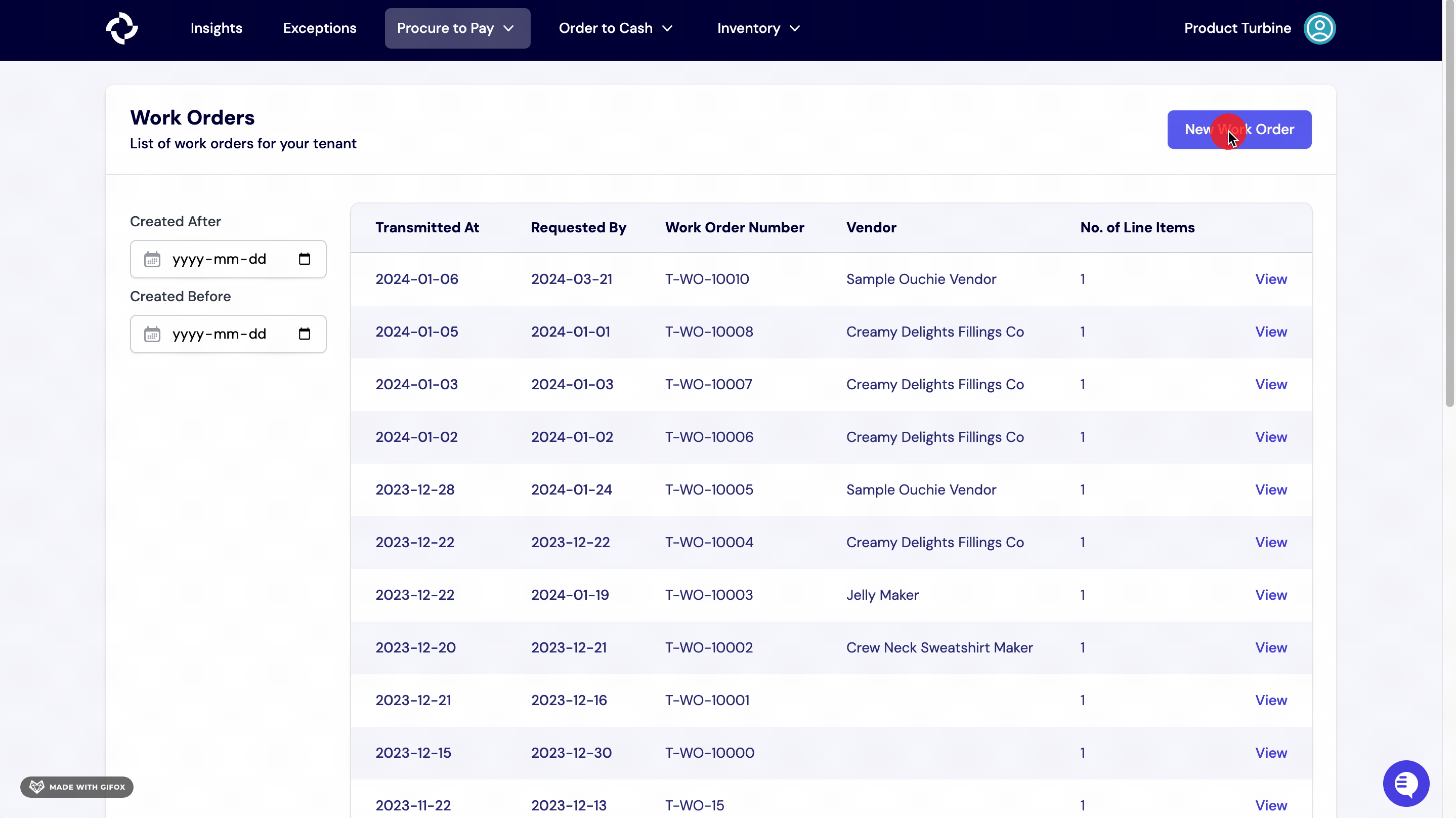View work order T-WO-10003 from Jelly Maker
The image size is (1456, 818).
click(x=1271, y=595)
